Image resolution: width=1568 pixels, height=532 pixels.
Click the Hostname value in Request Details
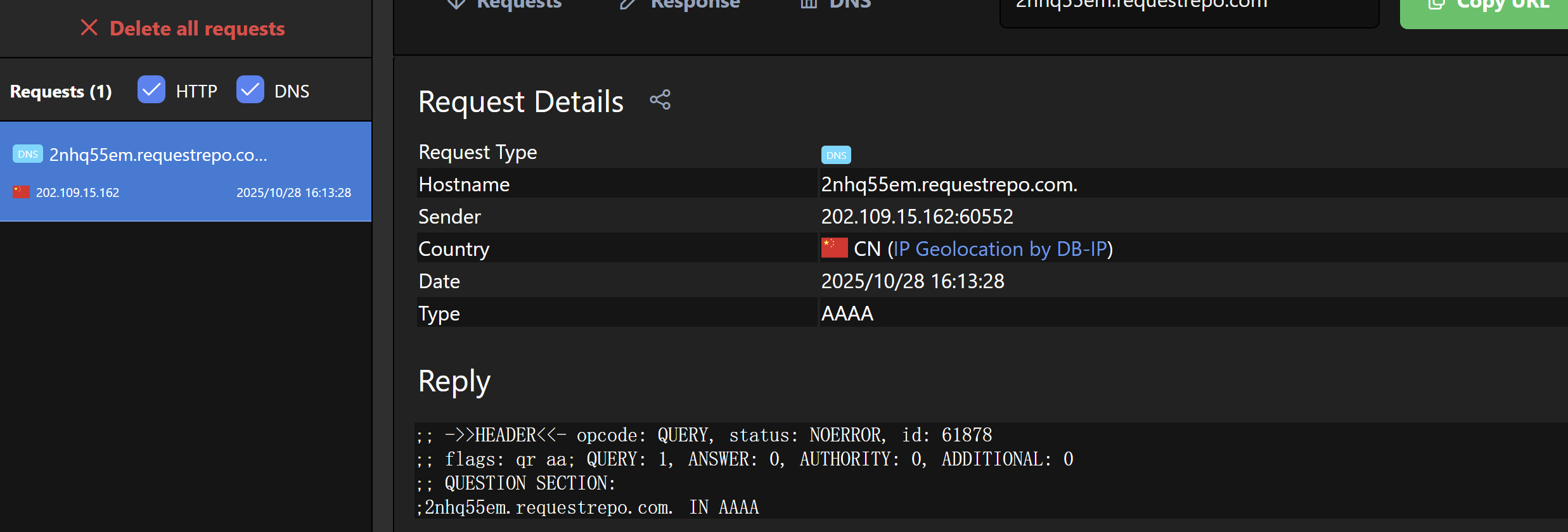pyautogui.click(x=949, y=184)
